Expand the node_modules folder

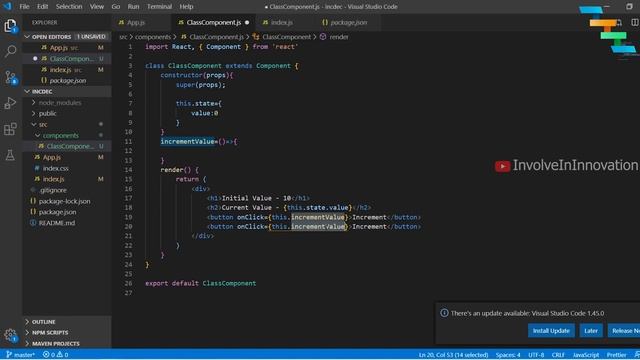click(67, 102)
